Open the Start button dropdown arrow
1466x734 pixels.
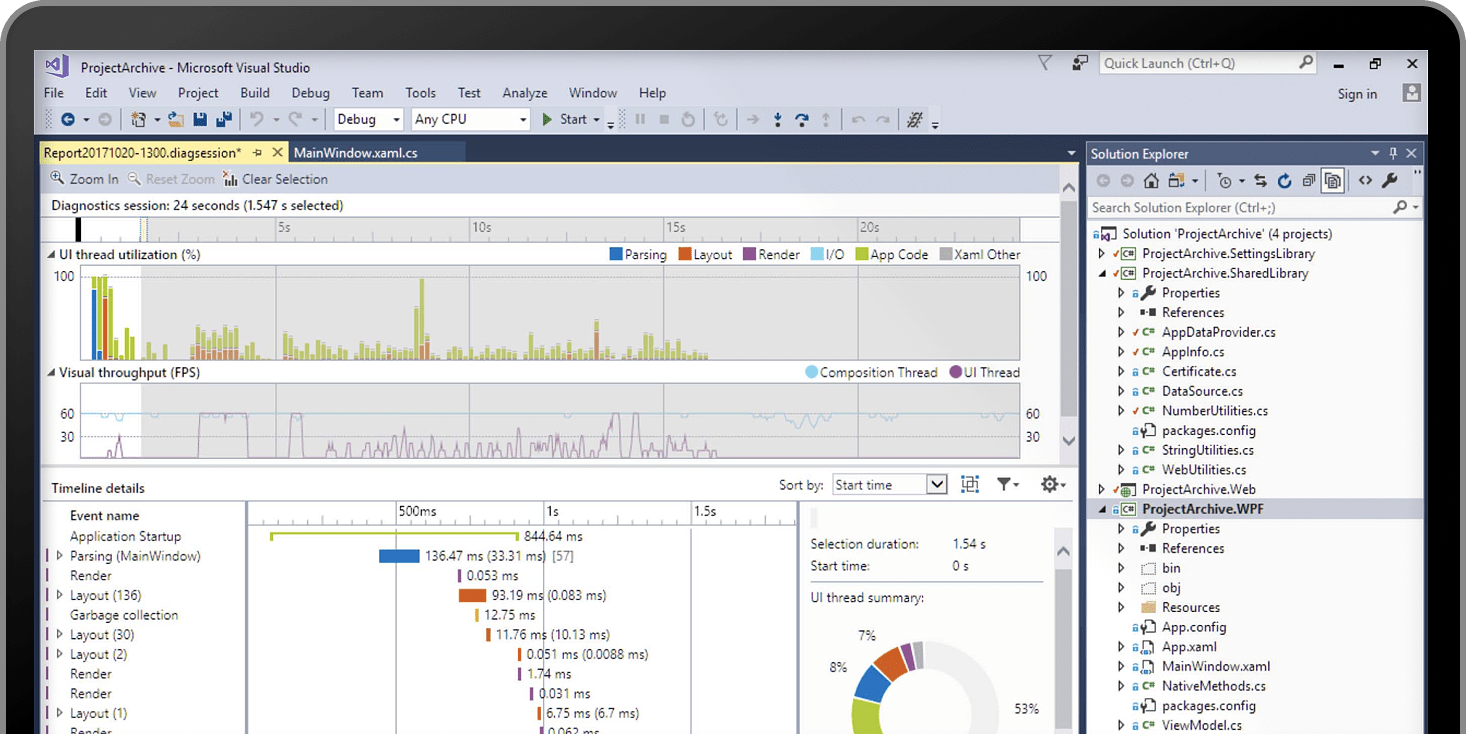[x=597, y=120]
